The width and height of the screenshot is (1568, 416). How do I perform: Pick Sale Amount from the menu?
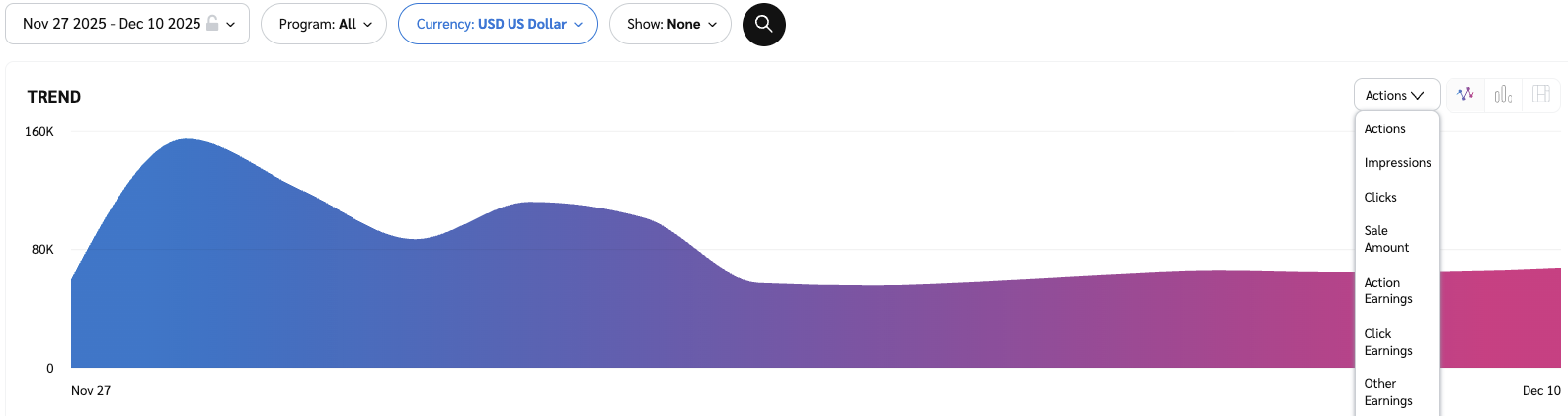pos(1386,239)
